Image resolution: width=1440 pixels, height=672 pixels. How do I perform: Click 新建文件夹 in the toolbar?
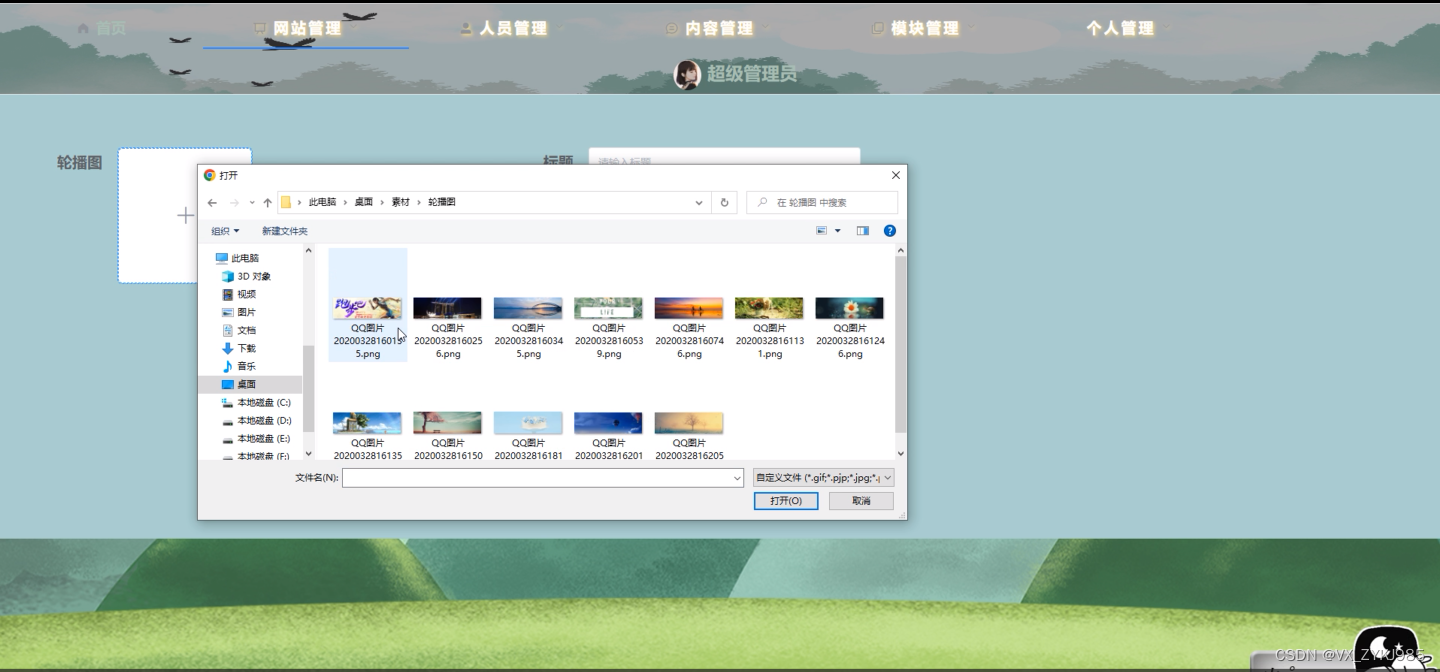[285, 231]
